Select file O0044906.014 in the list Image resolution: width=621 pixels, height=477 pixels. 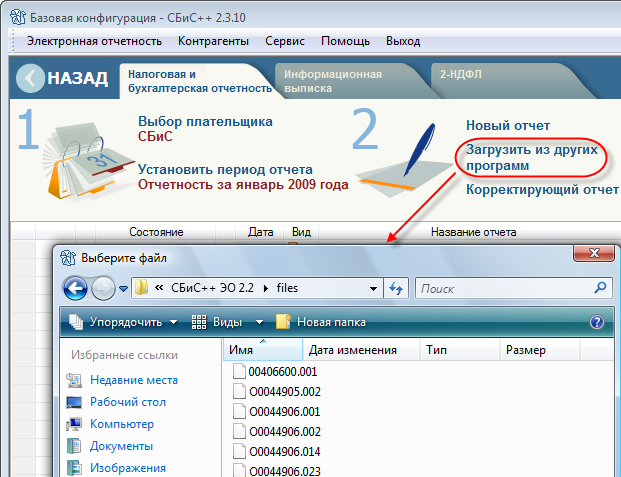click(x=284, y=451)
